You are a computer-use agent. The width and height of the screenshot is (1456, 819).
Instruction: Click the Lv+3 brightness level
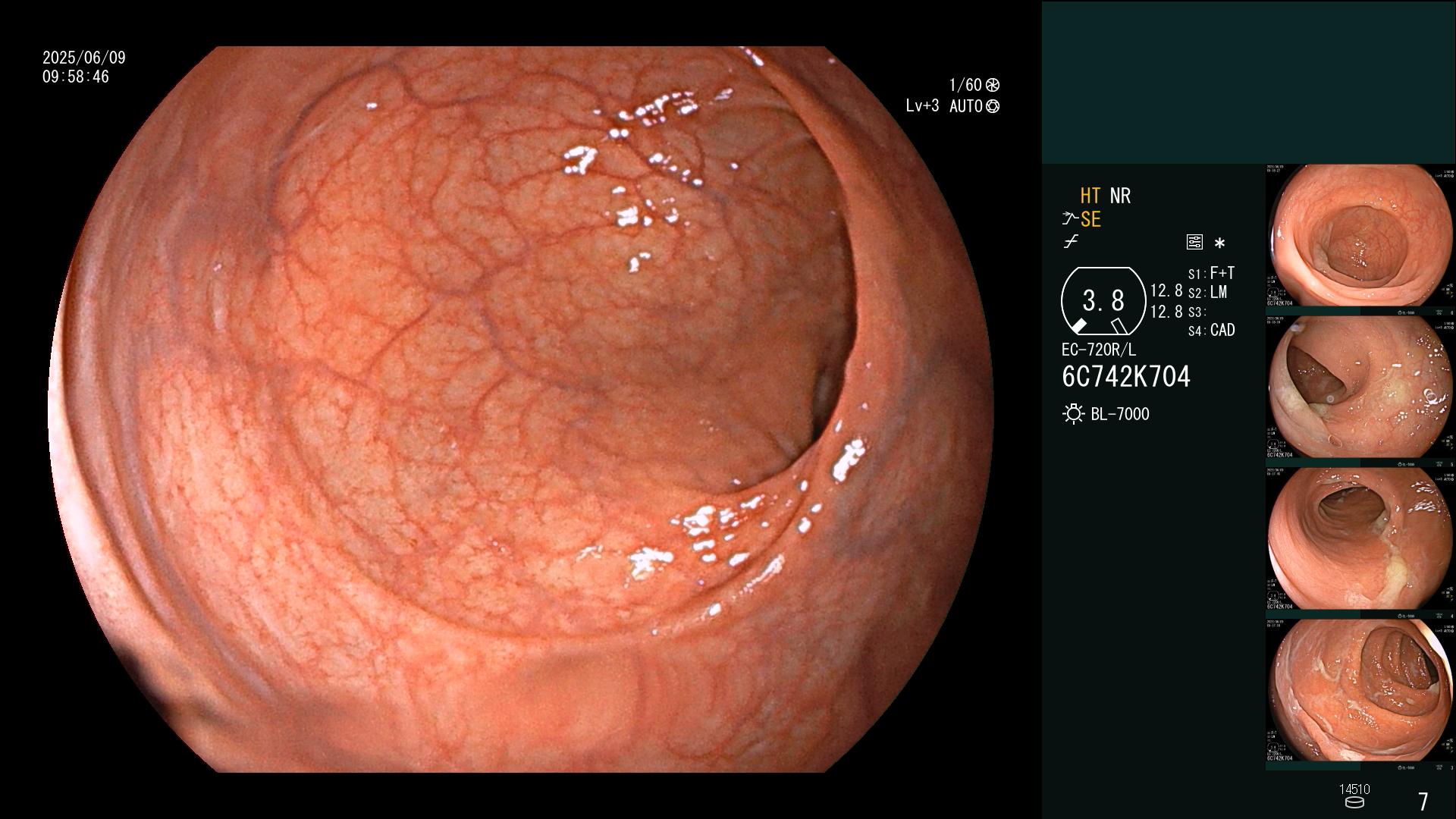(x=922, y=106)
